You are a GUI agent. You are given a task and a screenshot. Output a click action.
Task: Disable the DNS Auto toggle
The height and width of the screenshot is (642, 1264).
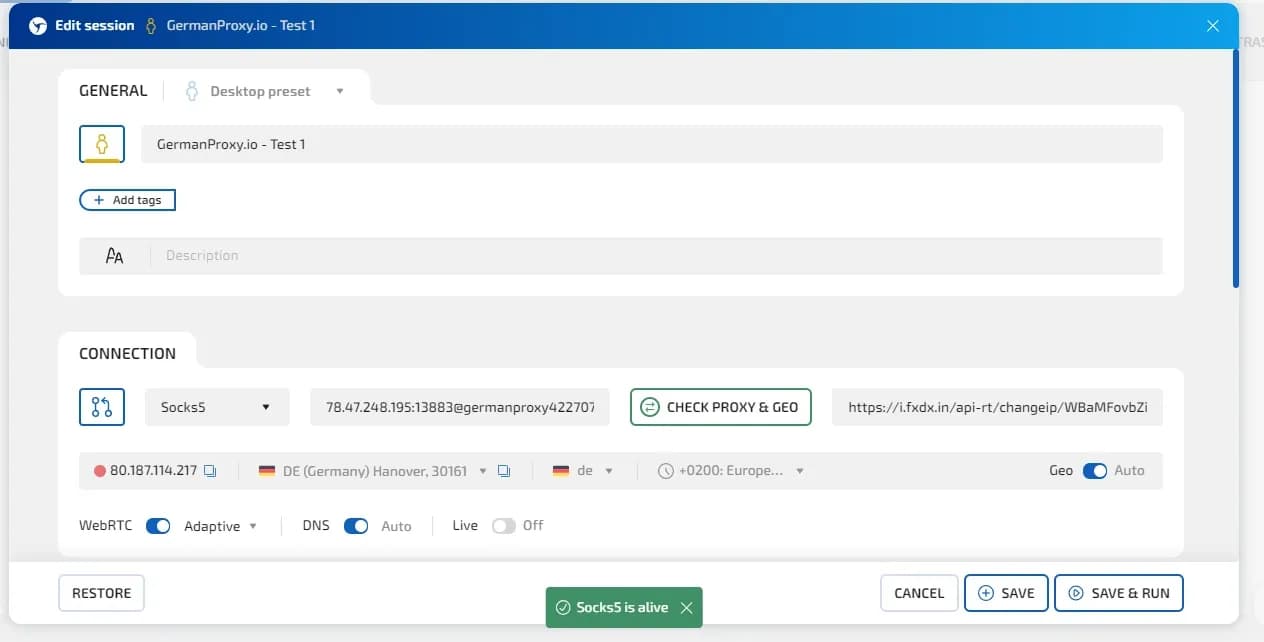(356, 525)
